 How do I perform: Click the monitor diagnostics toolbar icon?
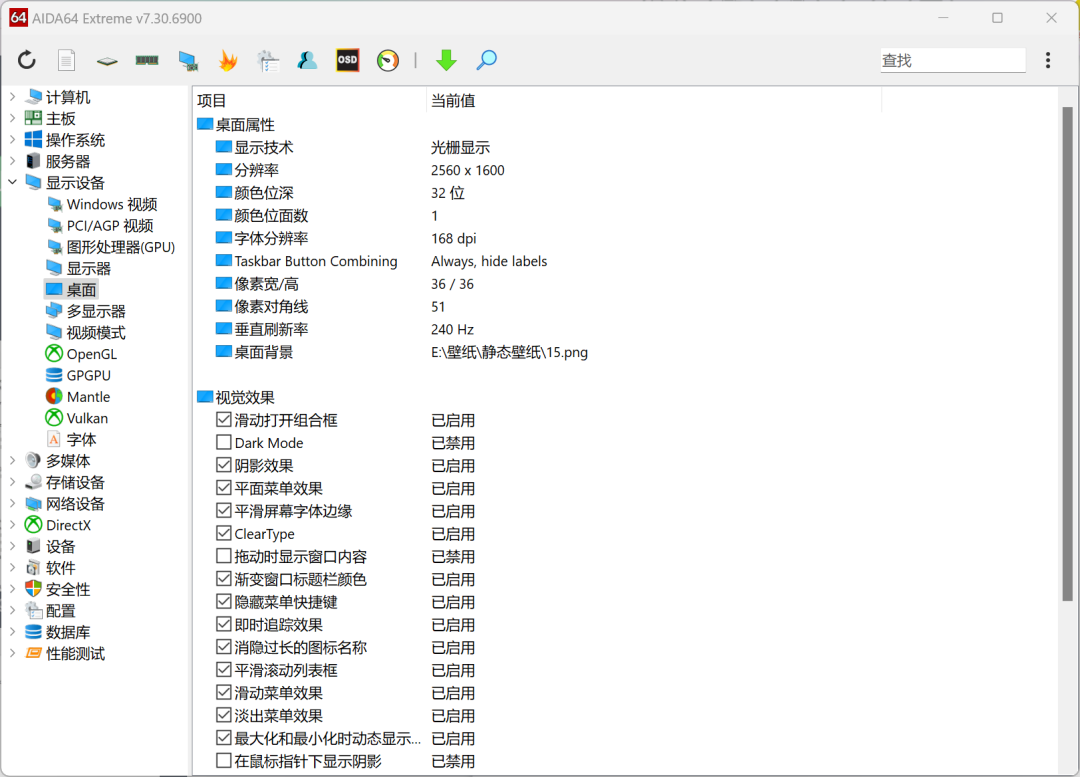[188, 61]
